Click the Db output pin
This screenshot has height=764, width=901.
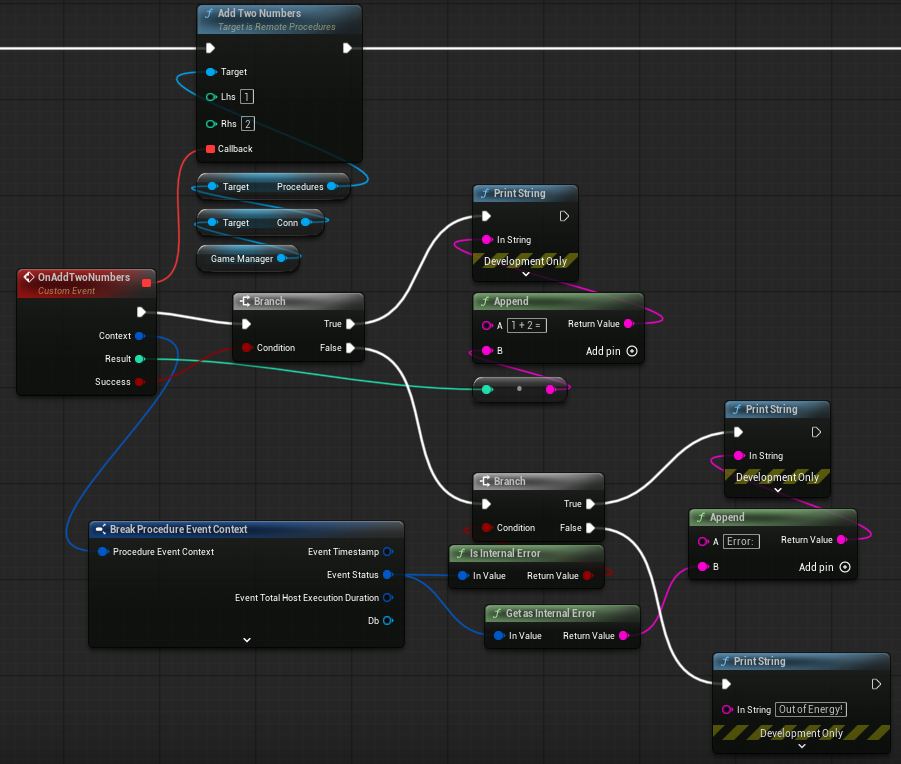click(x=387, y=621)
